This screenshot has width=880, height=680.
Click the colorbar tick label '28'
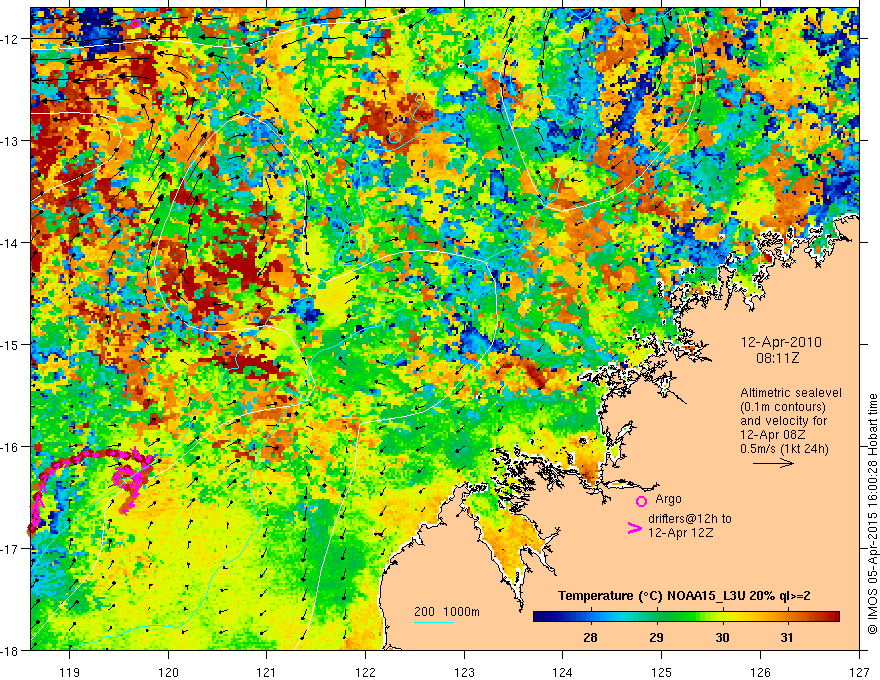point(590,637)
